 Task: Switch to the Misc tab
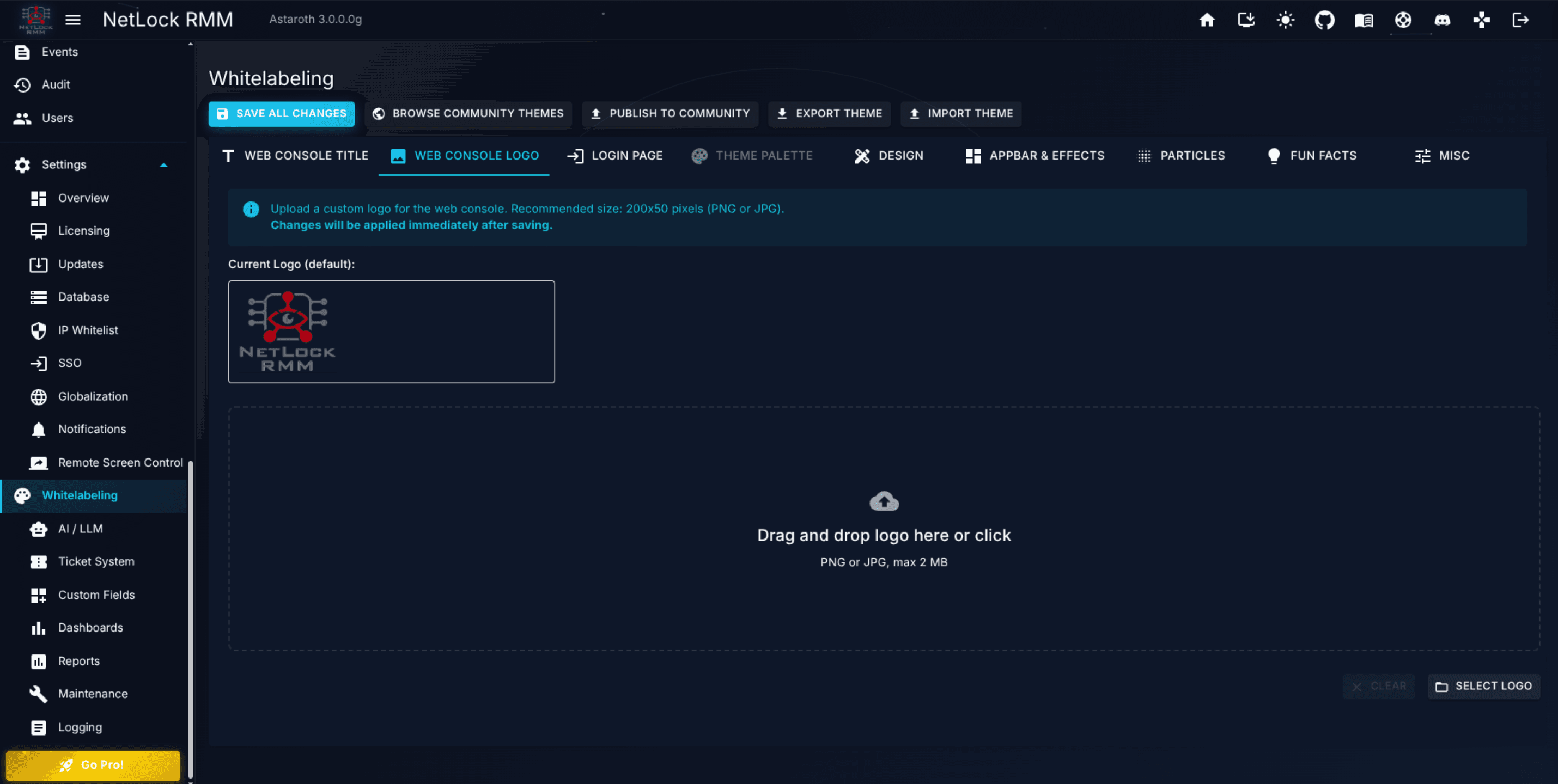click(1442, 156)
